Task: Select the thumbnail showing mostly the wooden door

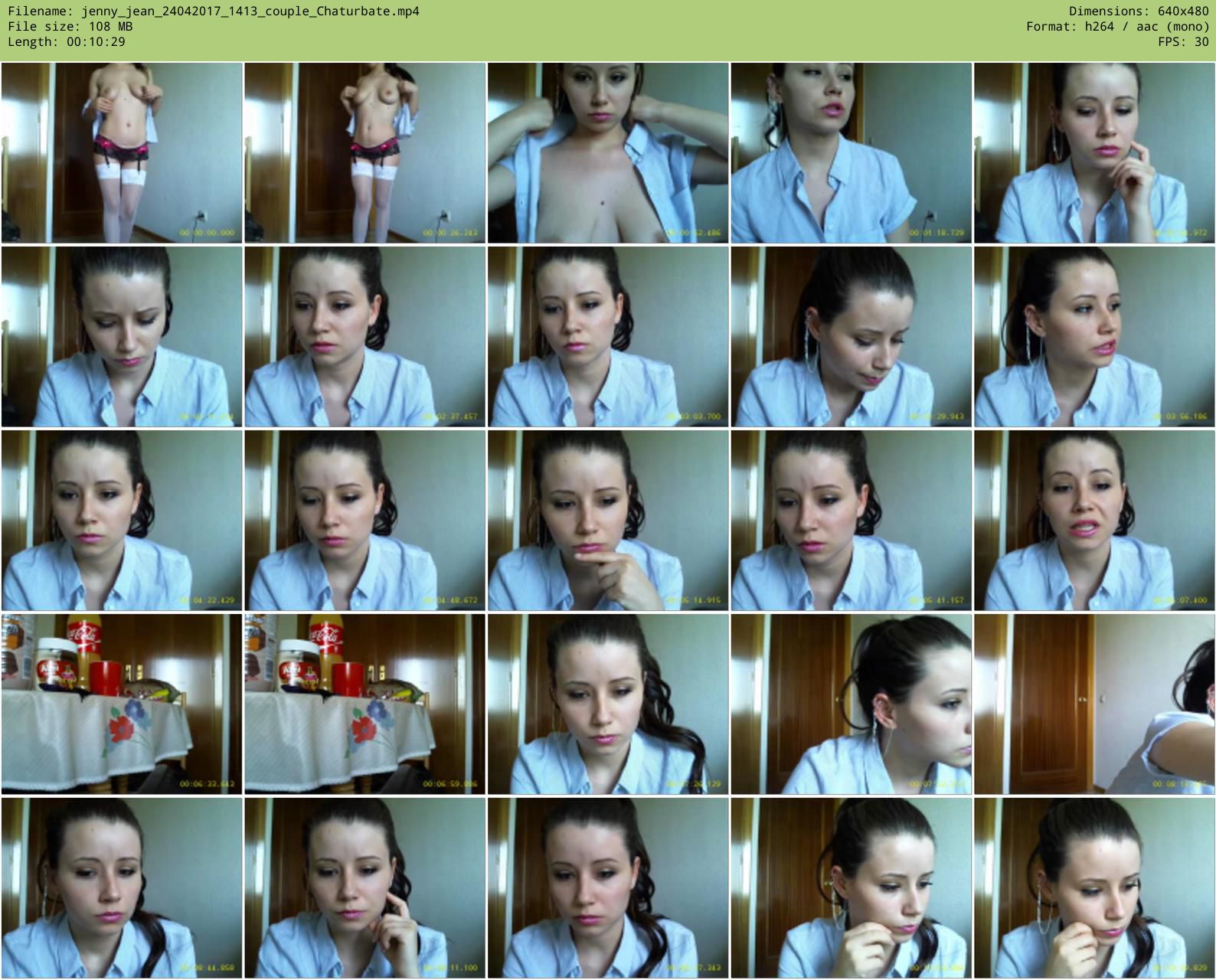Action: pos(1093,704)
